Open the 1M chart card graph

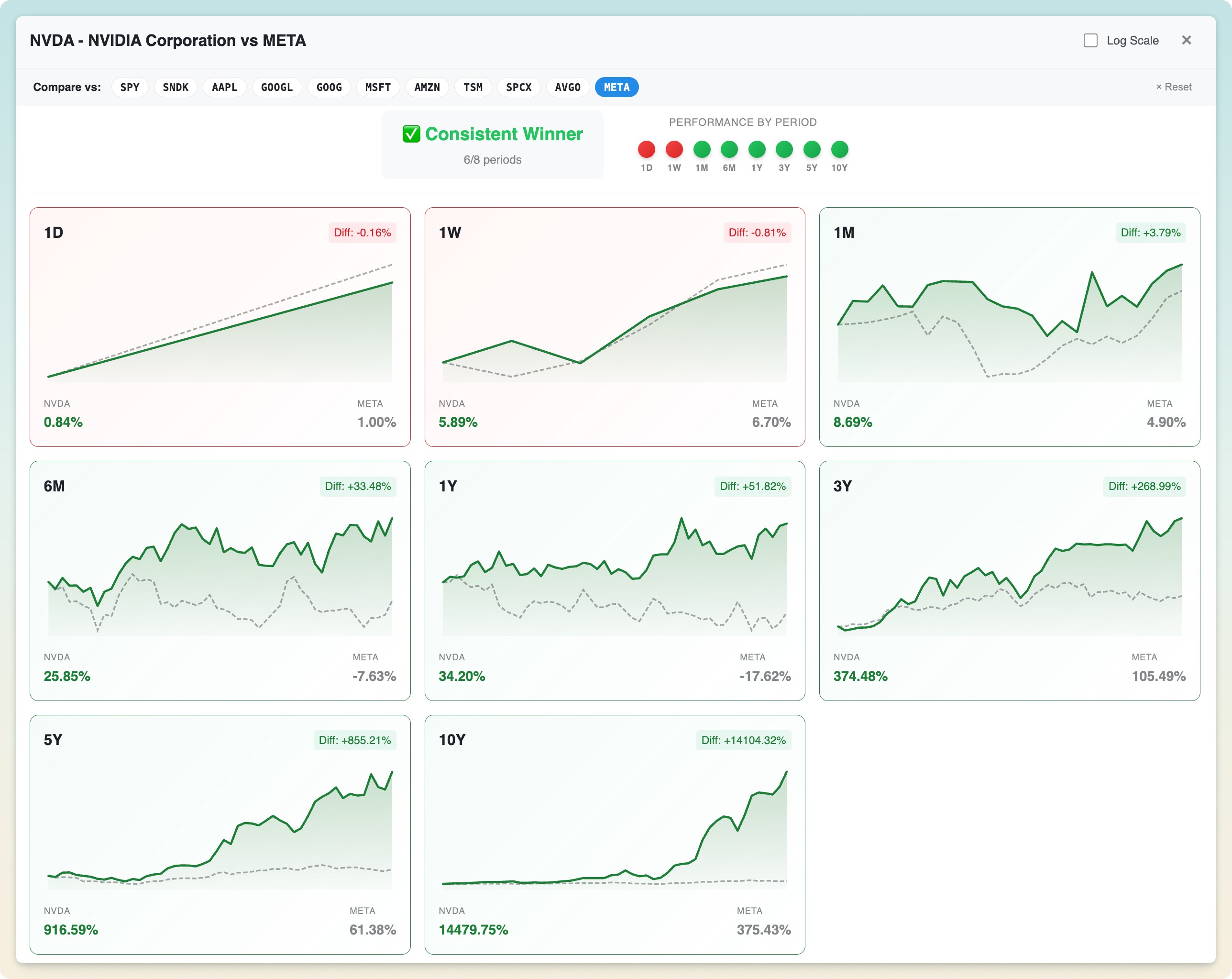[1010, 321]
